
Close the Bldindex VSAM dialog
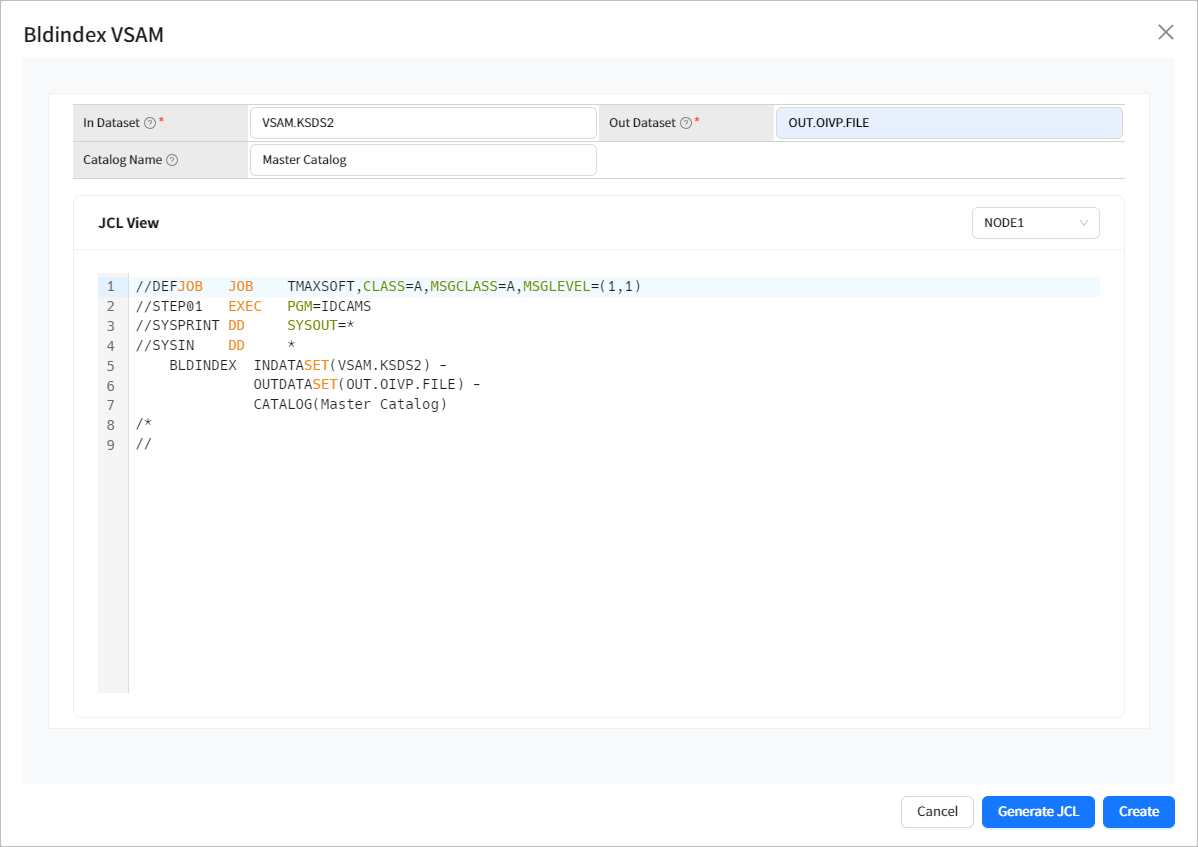pyautogui.click(x=1165, y=32)
